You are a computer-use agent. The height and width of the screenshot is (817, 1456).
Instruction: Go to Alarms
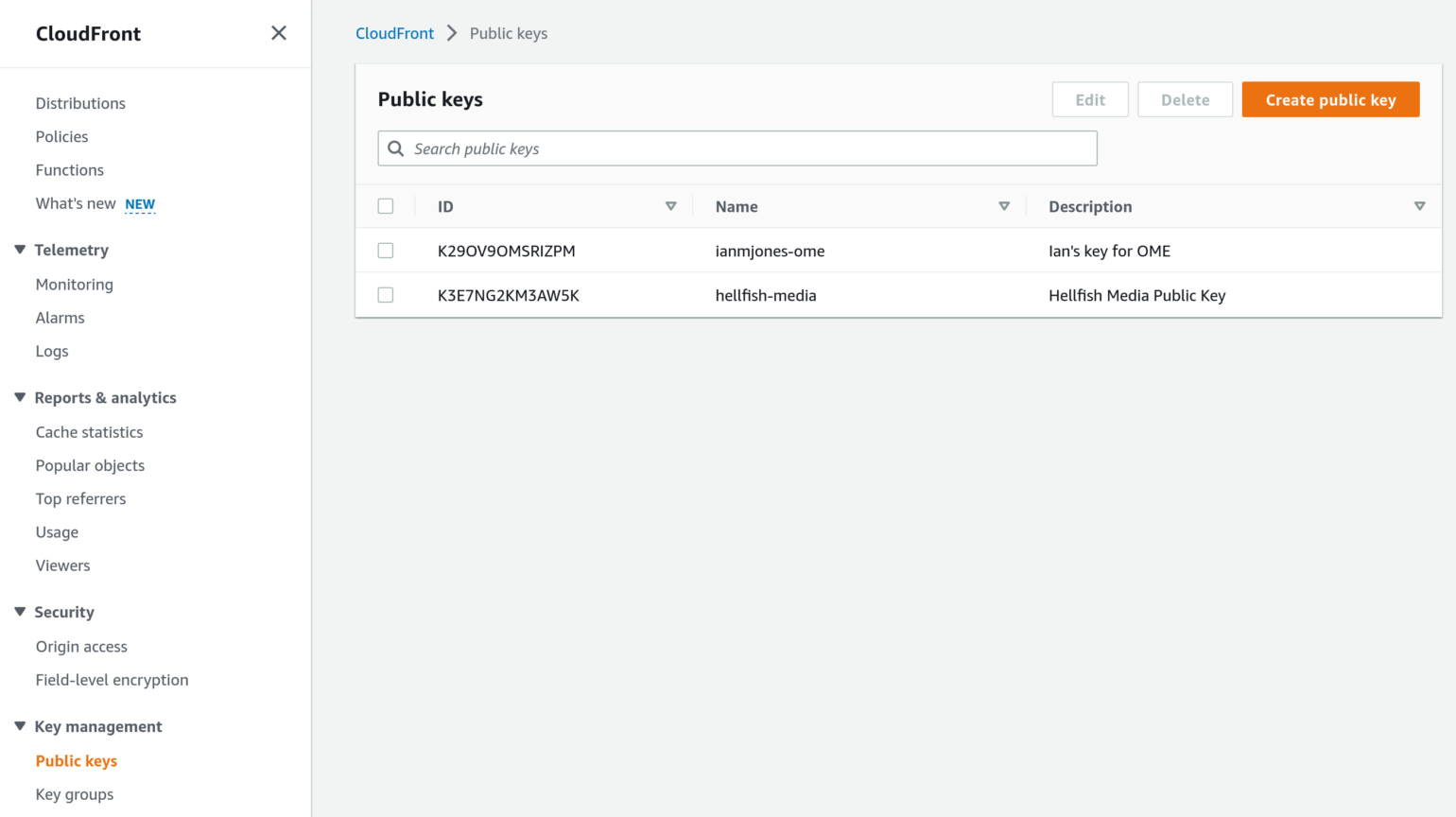[x=61, y=318]
